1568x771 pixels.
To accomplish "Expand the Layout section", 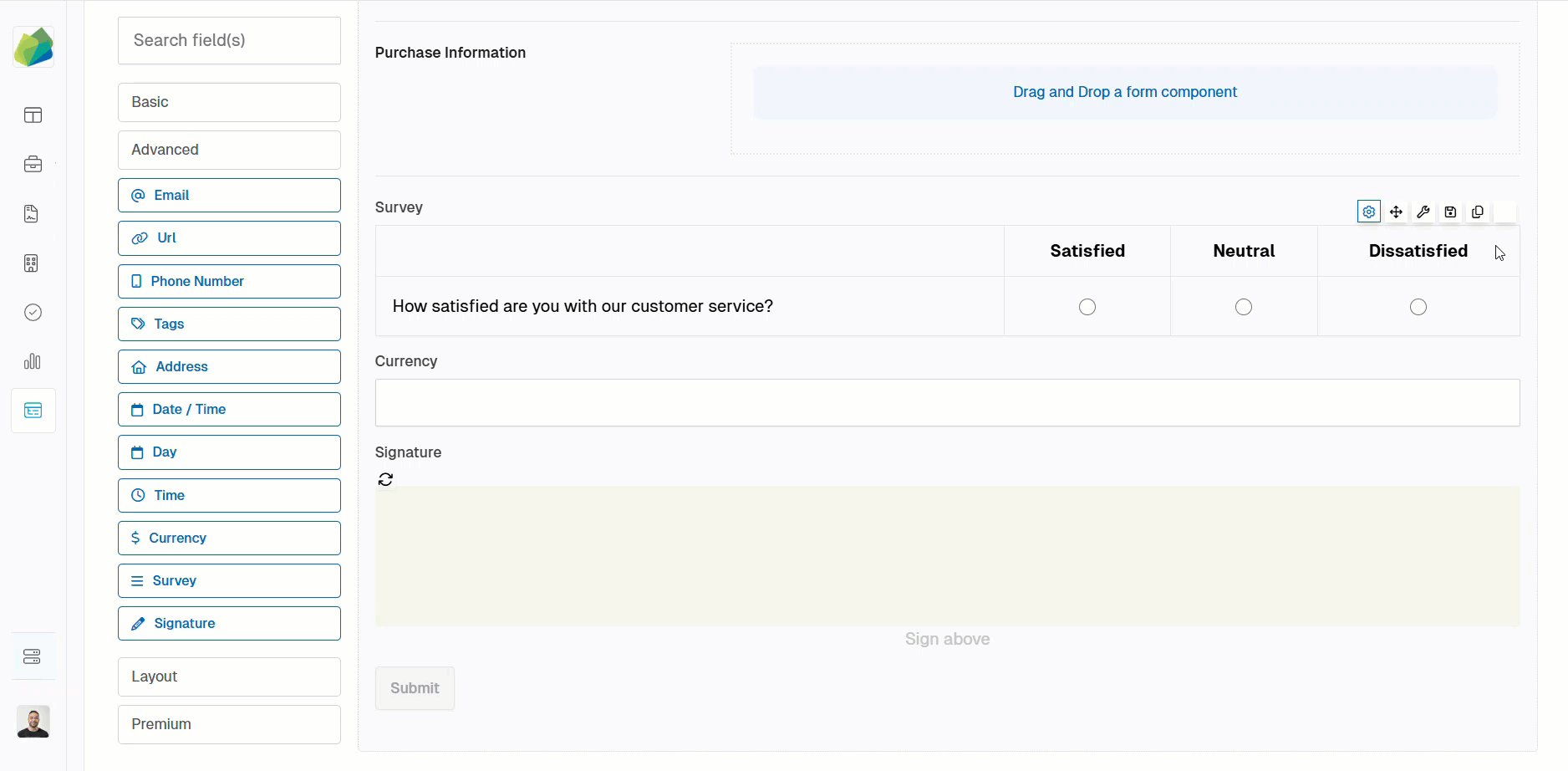I will (x=229, y=677).
